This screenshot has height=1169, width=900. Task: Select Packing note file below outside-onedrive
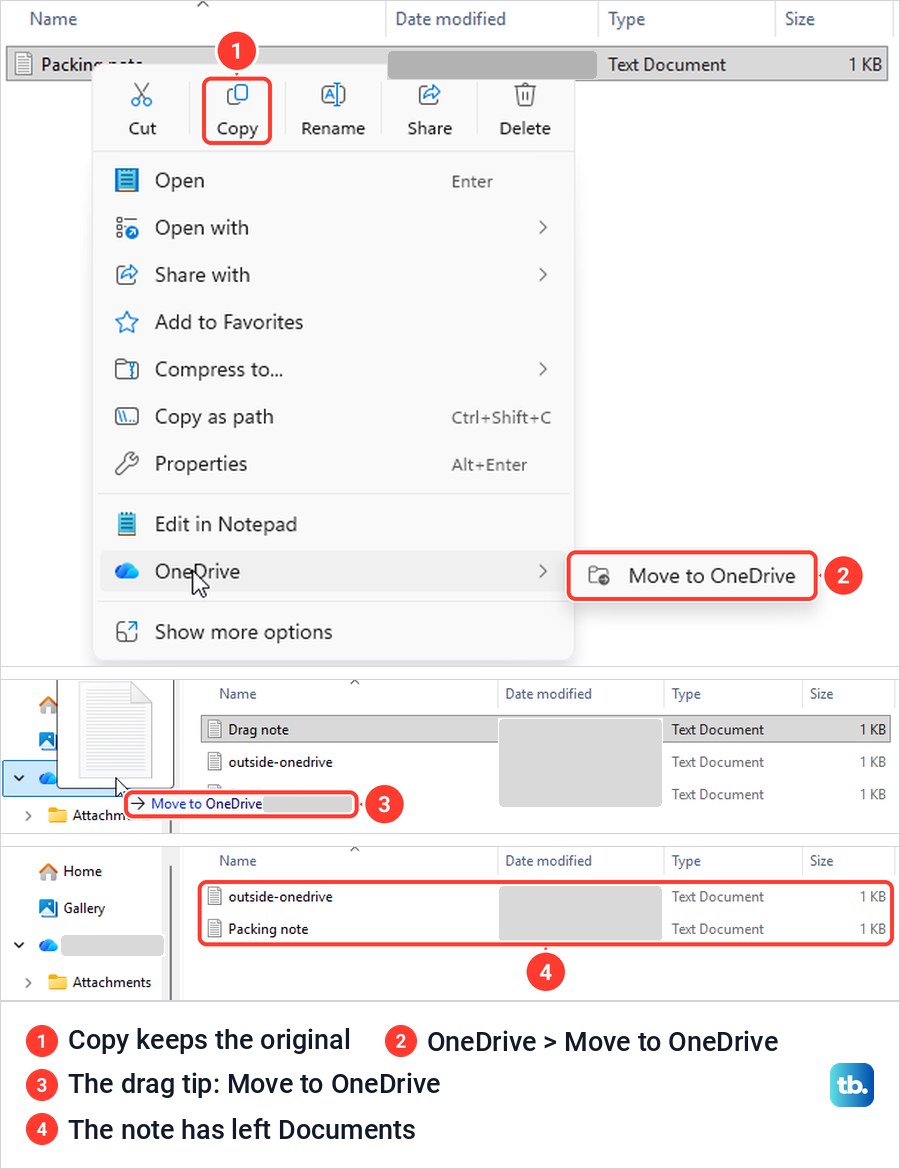268,929
